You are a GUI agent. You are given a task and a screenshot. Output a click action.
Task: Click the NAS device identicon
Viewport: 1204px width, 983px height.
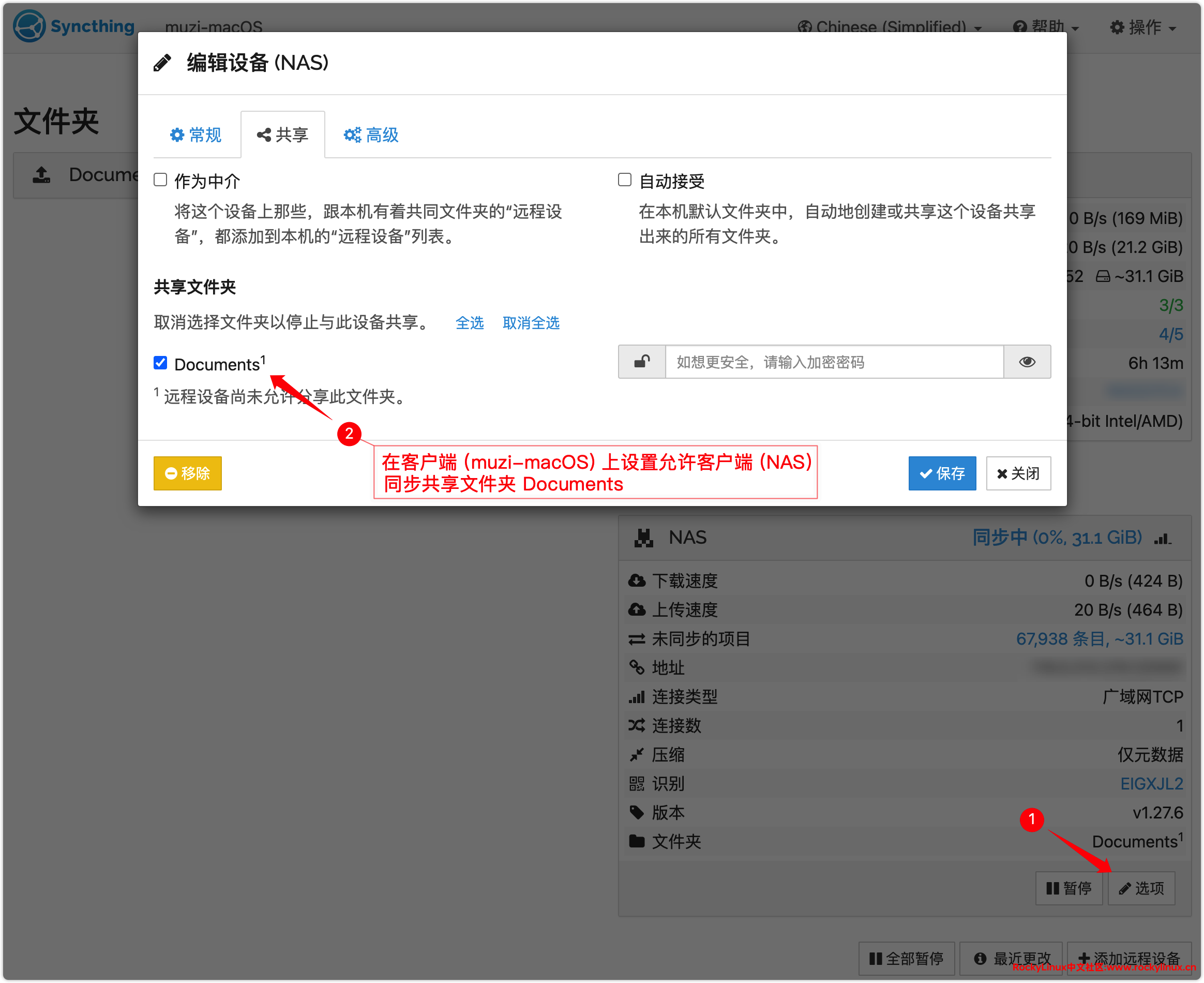coord(643,538)
